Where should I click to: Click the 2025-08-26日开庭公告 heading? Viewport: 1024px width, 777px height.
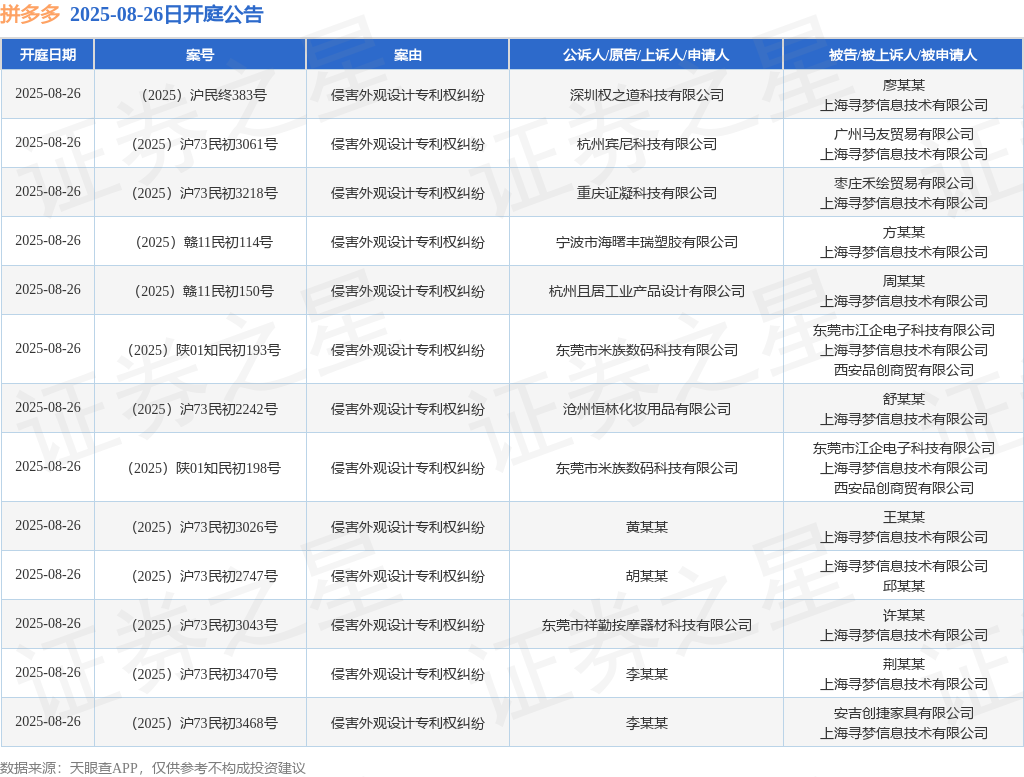(167, 14)
